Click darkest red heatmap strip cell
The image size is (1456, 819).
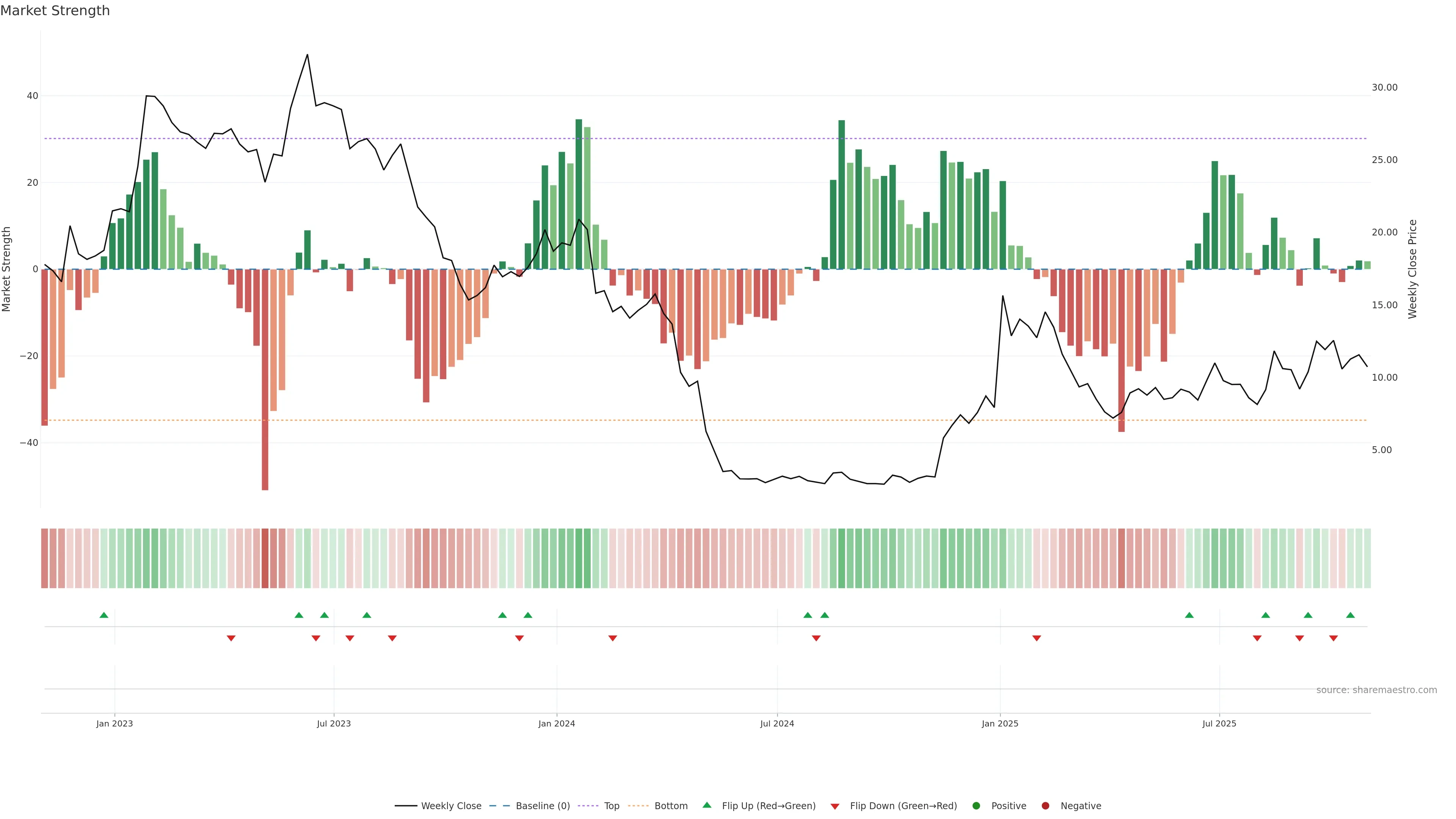pyautogui.click(x=265, y=558)
